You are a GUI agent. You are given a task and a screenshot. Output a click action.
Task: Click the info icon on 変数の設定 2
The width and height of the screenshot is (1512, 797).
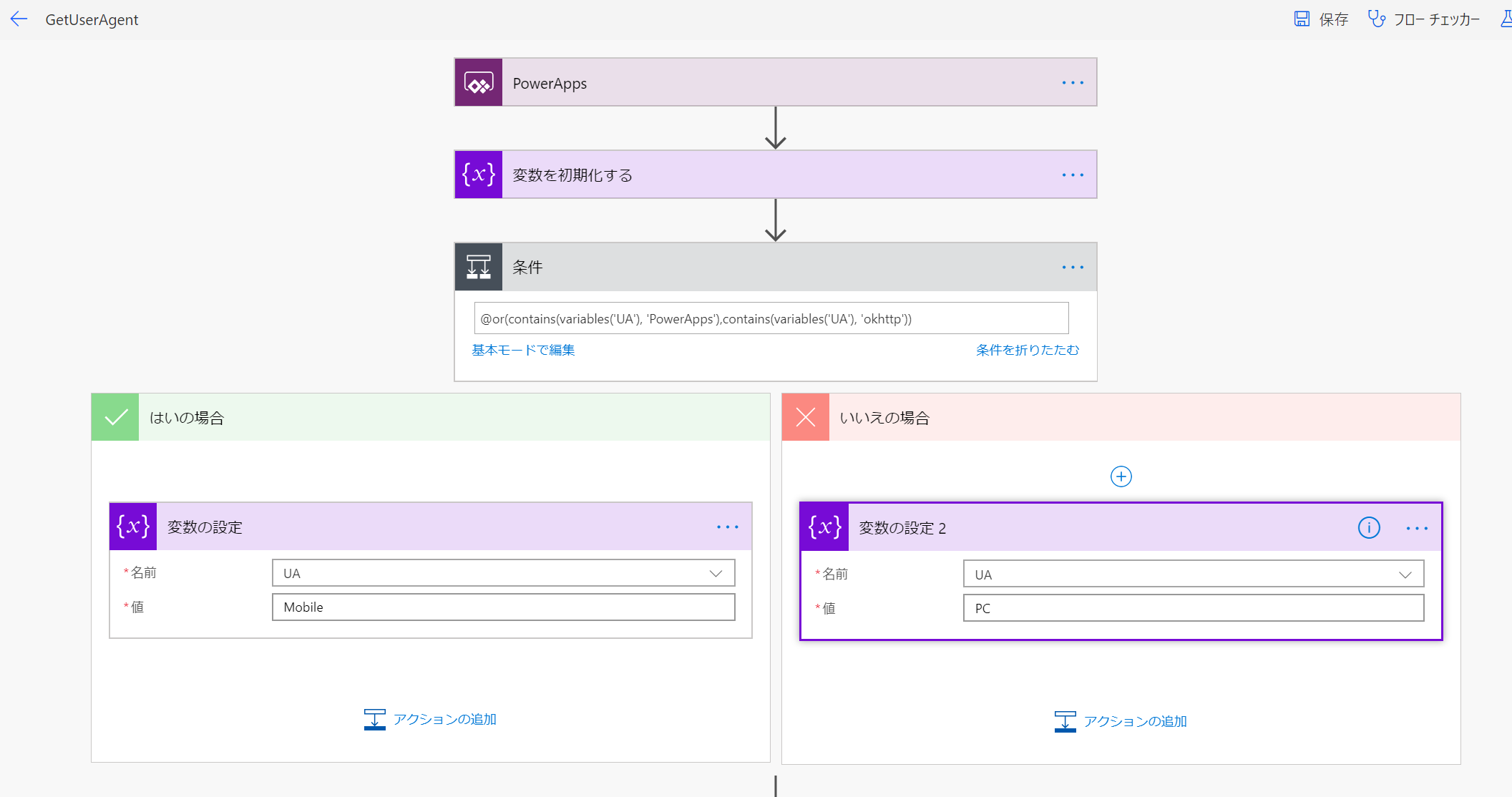pos(1369,528)
